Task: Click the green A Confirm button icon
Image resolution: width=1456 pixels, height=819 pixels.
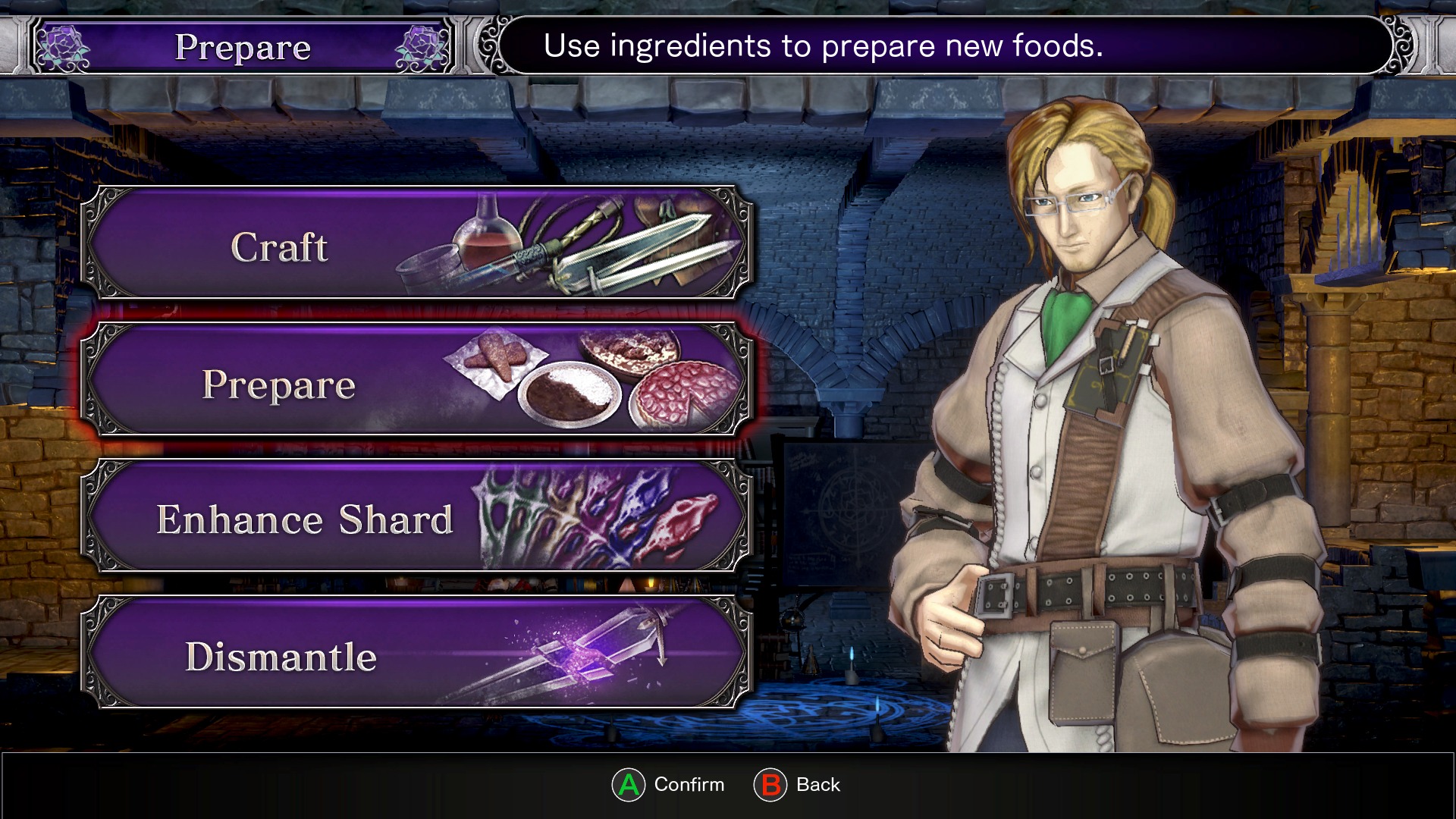Action: 628,785
